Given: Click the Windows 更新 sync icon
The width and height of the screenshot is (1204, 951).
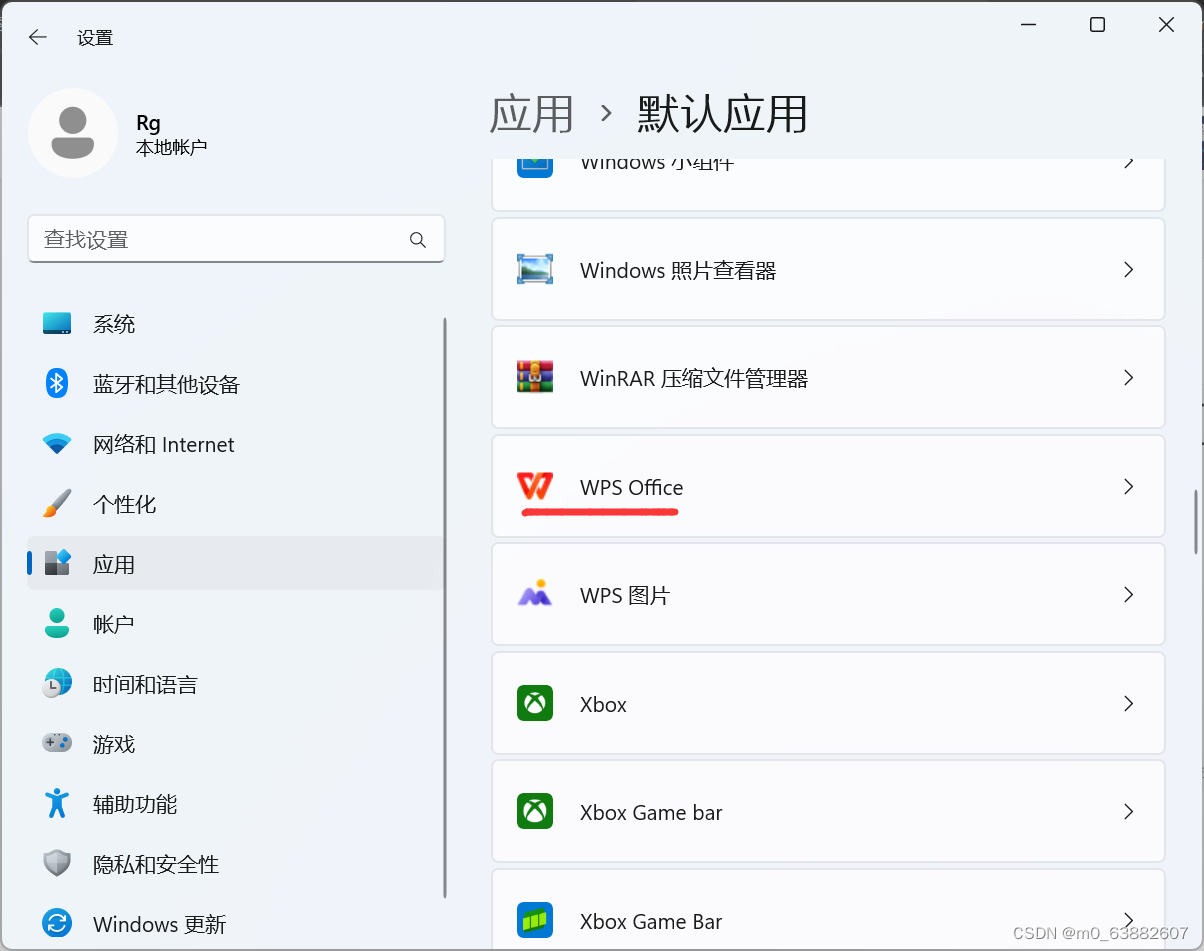Looking at the screenshot, I should point(57,923).
